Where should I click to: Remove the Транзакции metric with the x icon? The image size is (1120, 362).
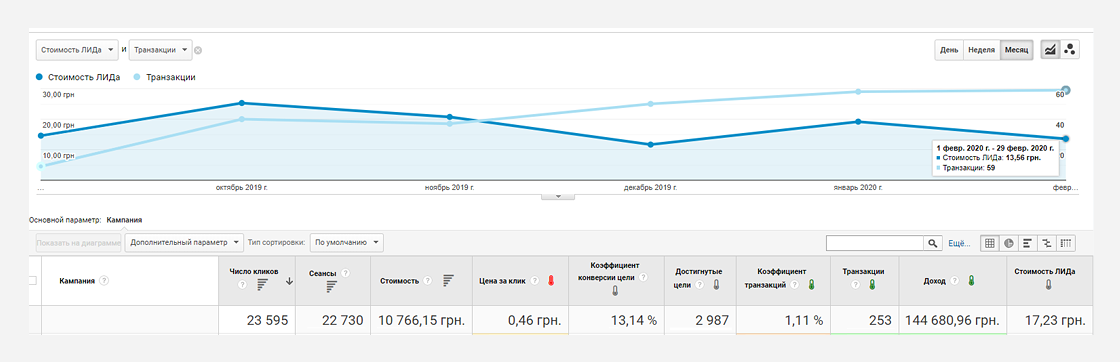(x=198, y=51)
